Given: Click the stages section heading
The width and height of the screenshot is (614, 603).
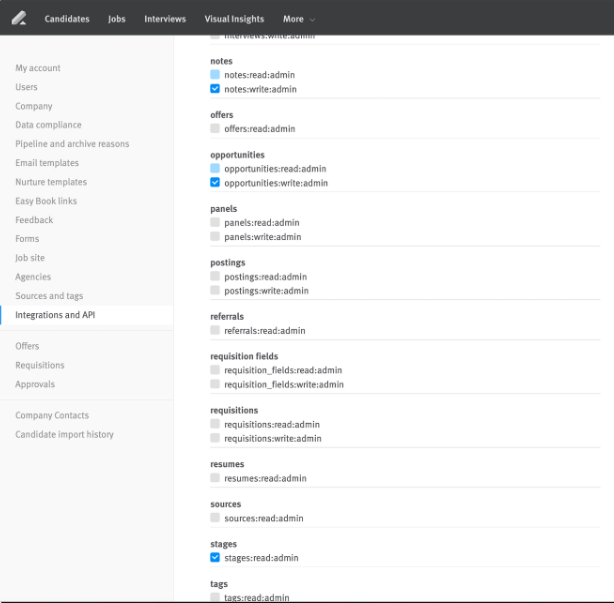Looking at the screenshot, I should pyautogui.click(x=224, y=544).
